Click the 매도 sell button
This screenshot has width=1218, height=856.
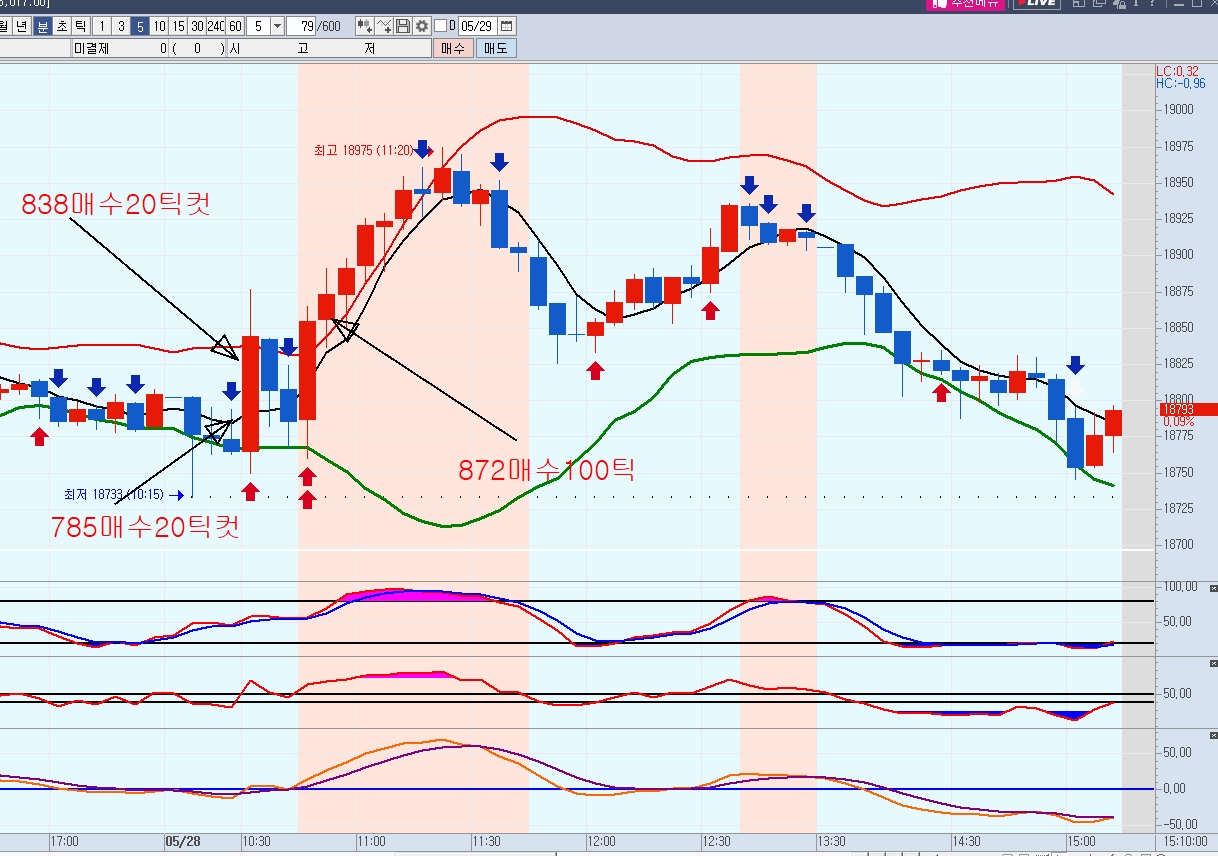495,48
